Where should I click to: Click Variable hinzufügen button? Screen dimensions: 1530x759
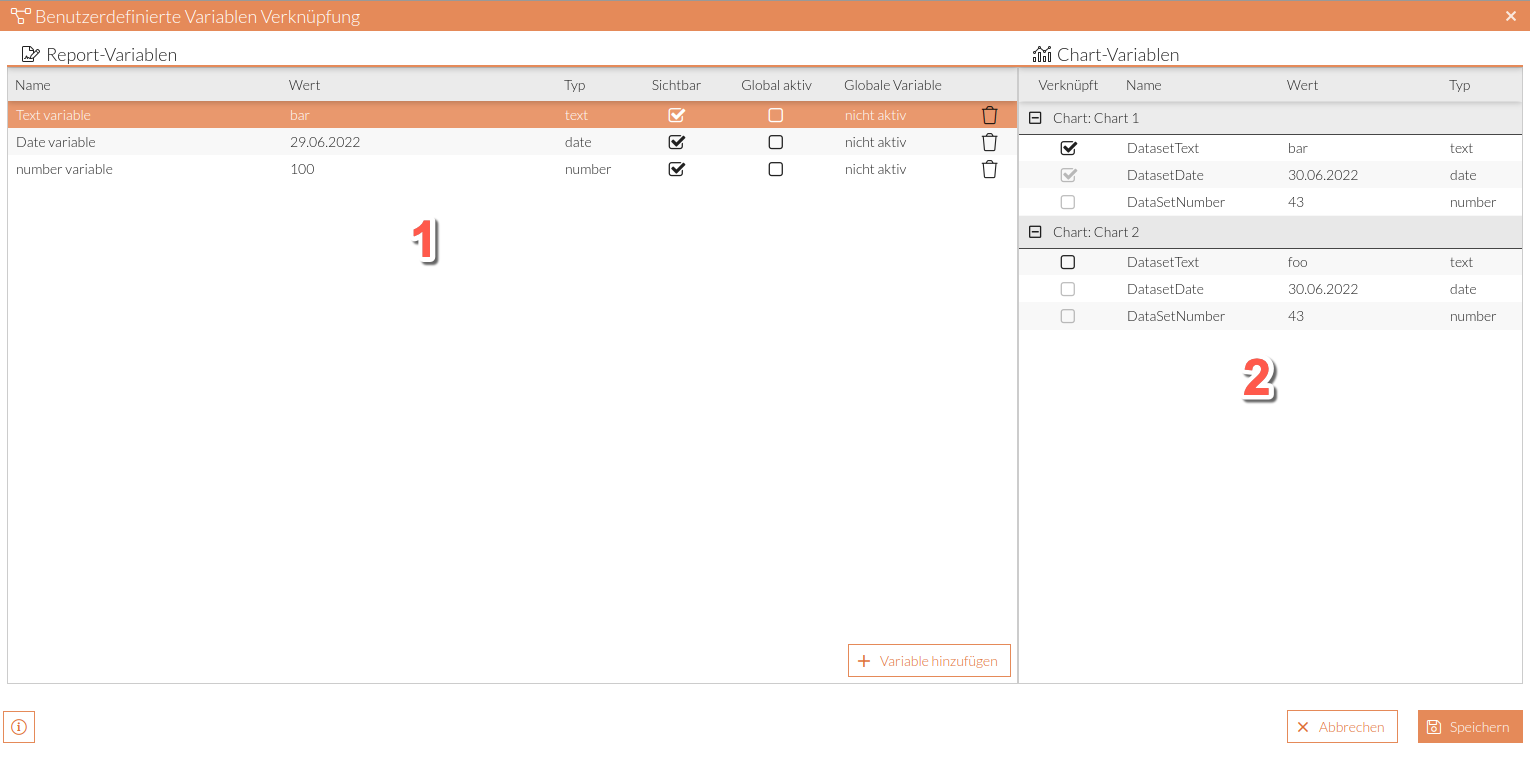coord(929,661)
